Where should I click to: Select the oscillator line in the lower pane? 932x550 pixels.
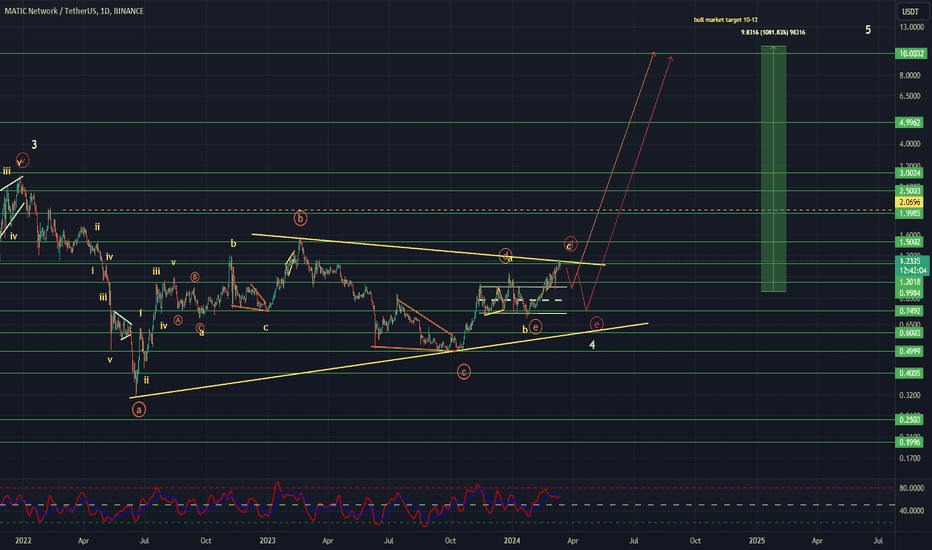[x=279, y=503]
